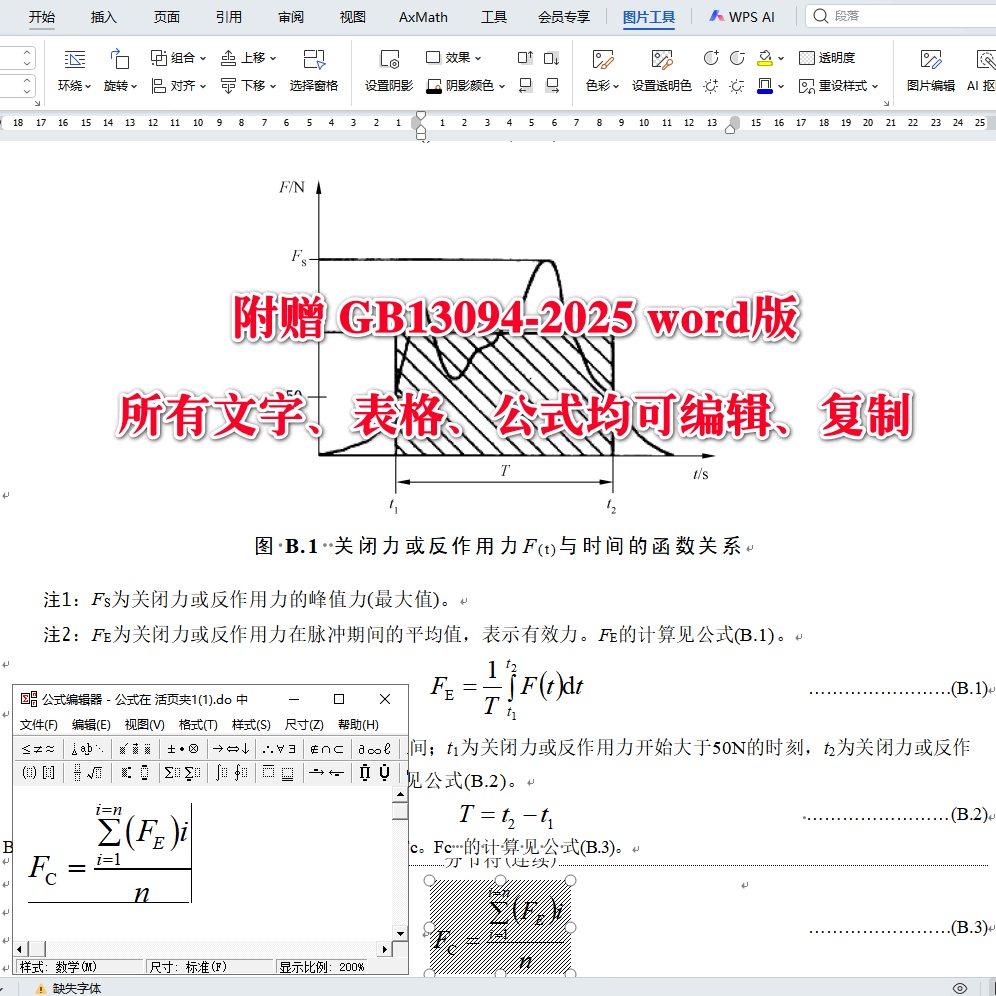The width and height of the screenshot is (996, 996).
Task: Open the 环绕 text wrap dropdown
Action: (x=73, y=85)
